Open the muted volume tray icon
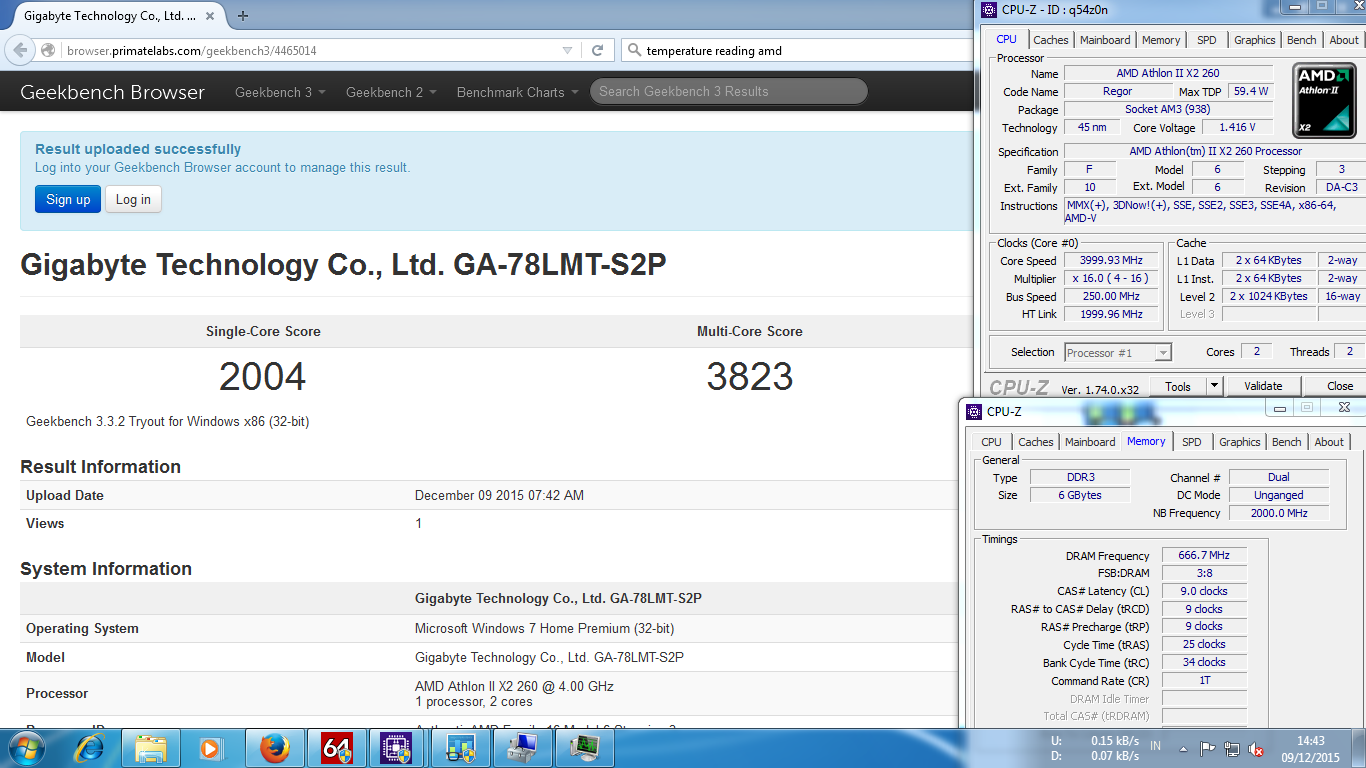 (x=1256, y=748)
